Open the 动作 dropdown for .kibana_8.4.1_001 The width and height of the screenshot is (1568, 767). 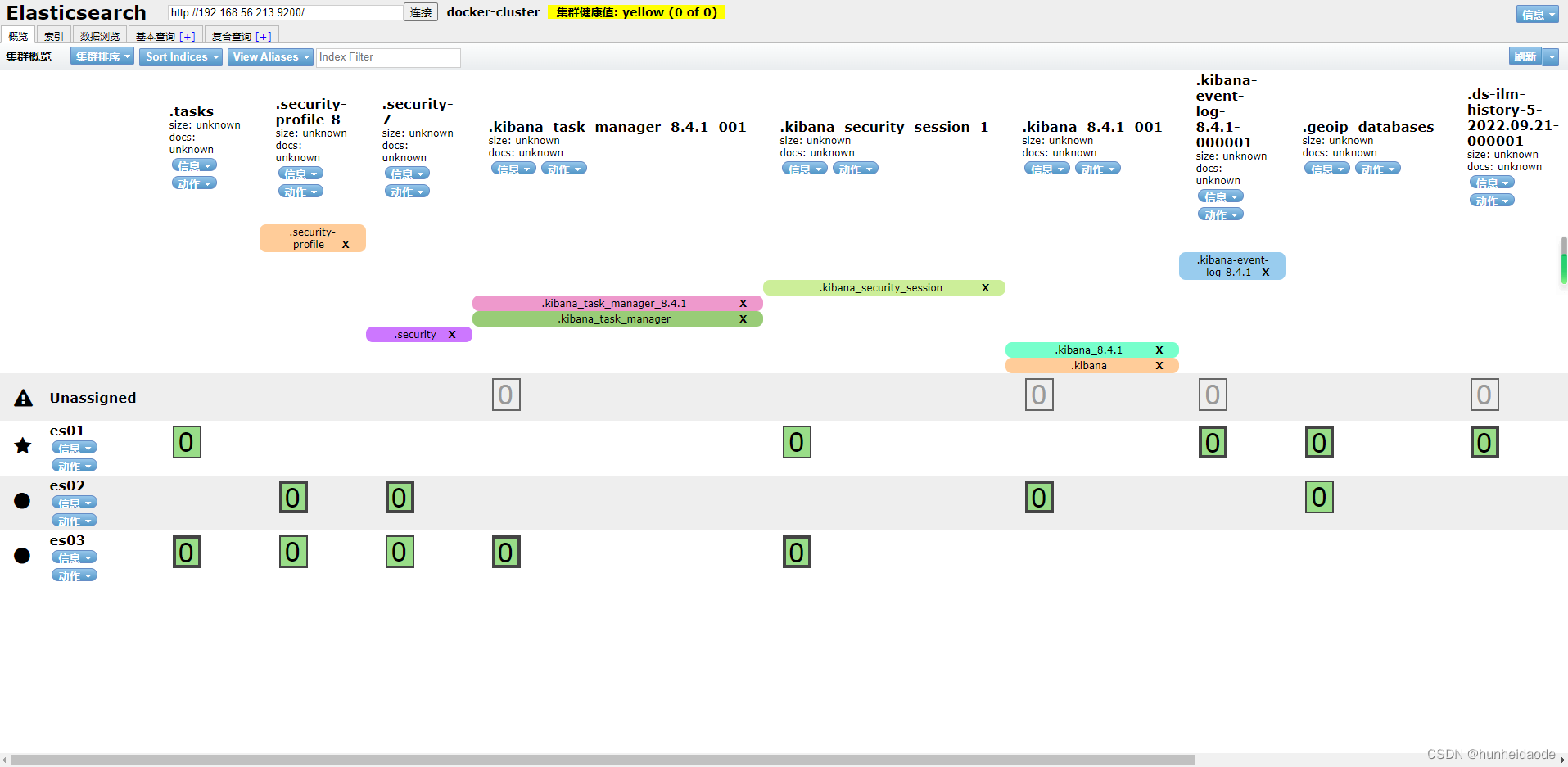pos(1098,168)
